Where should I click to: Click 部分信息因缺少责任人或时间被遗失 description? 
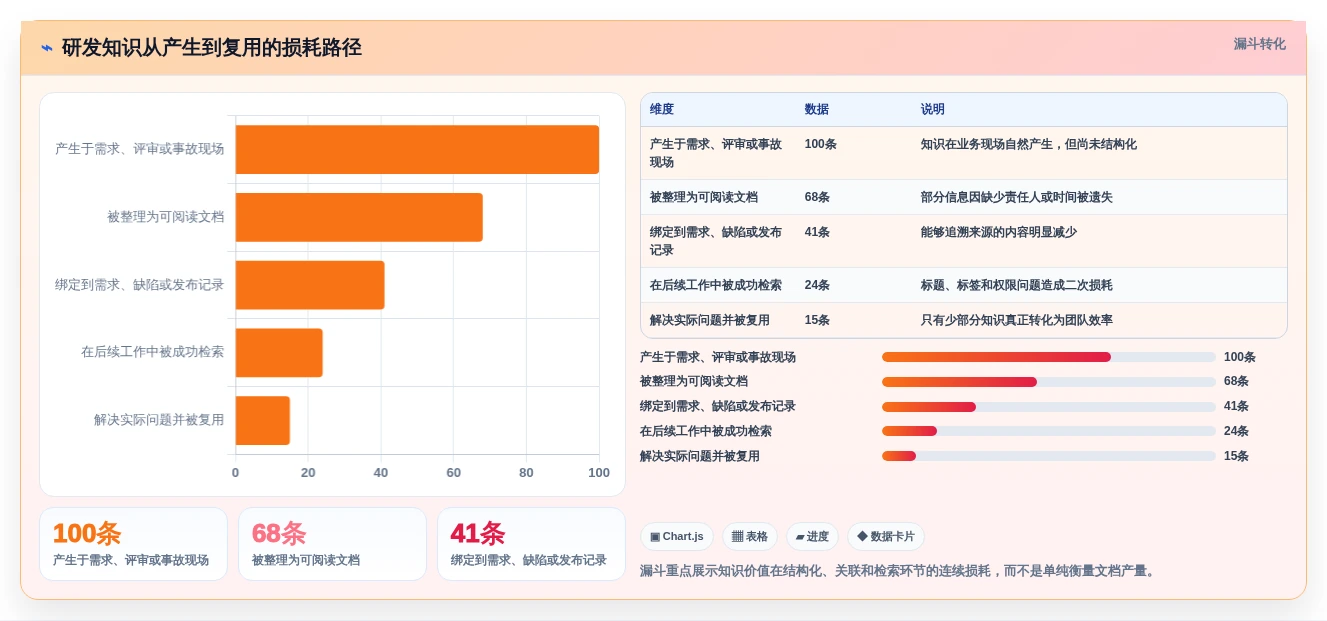coord(1017,197)
